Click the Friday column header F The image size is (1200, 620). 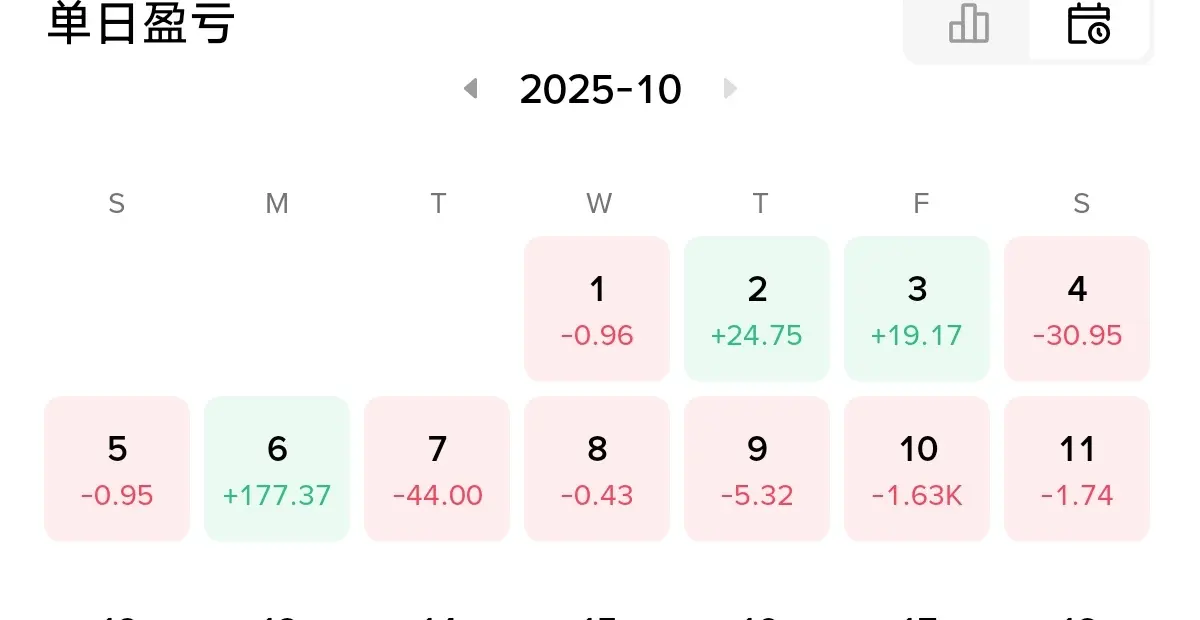coord(921,204)
